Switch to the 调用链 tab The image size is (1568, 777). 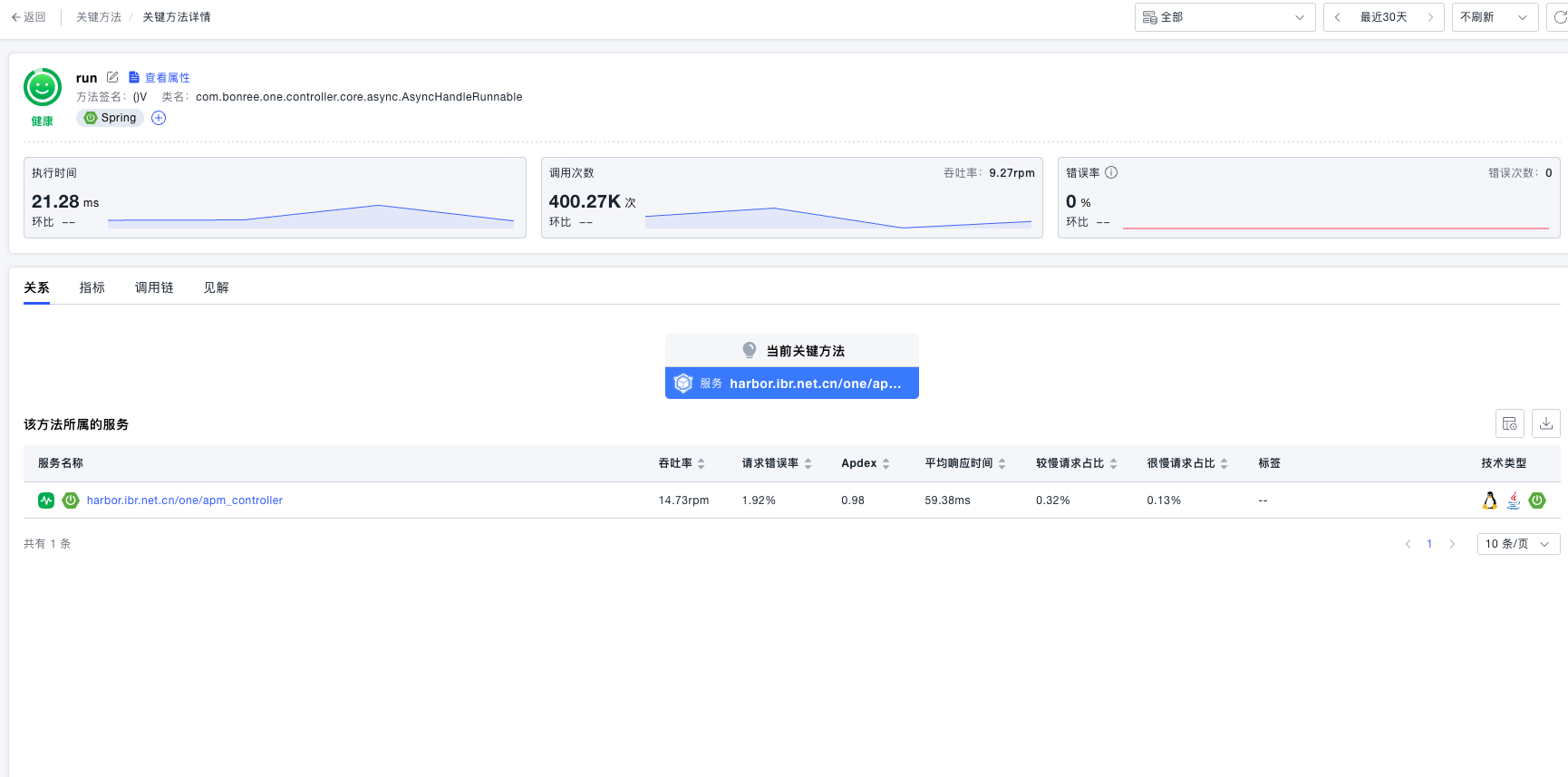[x=154, y=287]
